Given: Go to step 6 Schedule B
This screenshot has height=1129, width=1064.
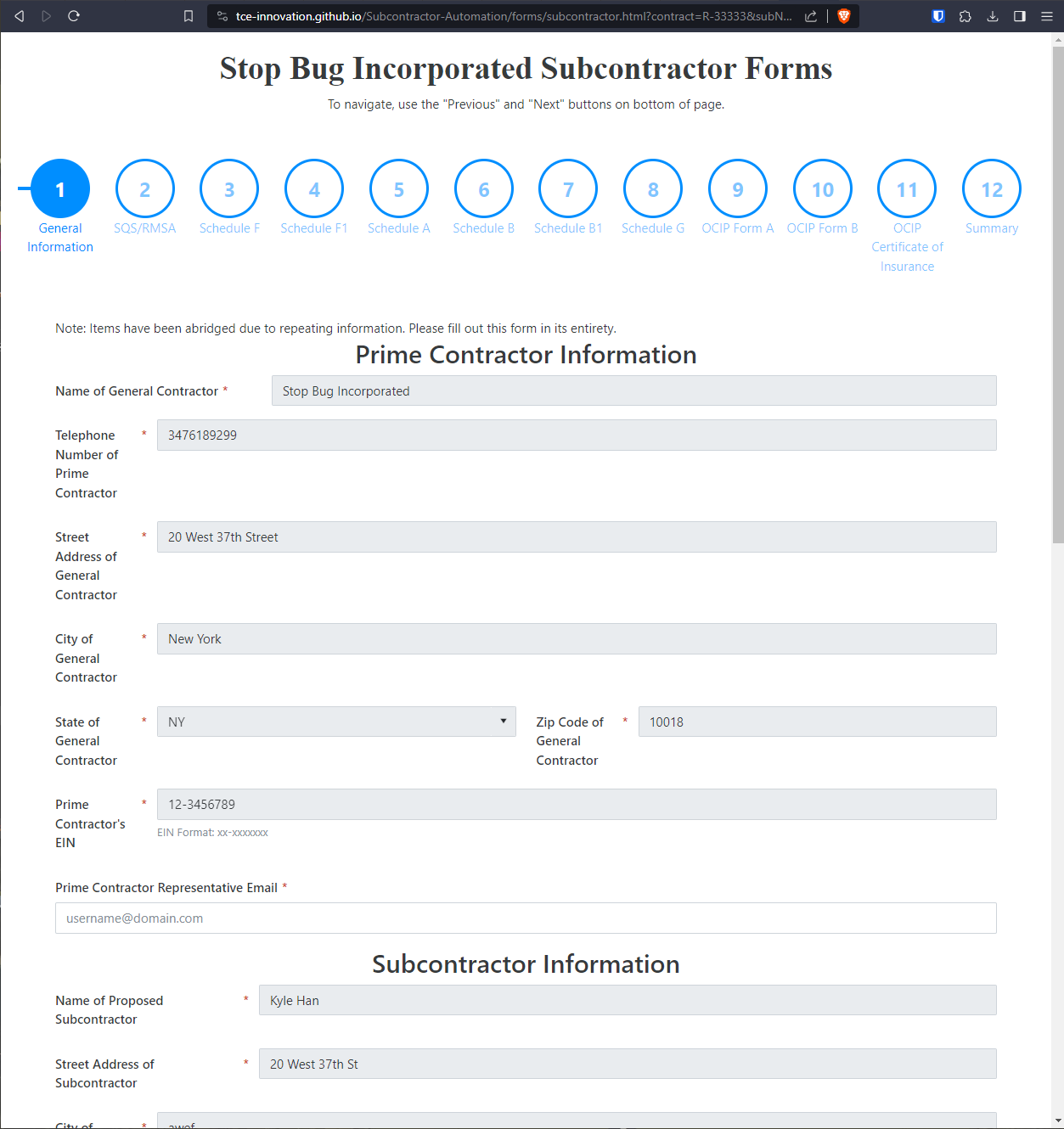Looking at the screenshot, I should tap(484, 188).
